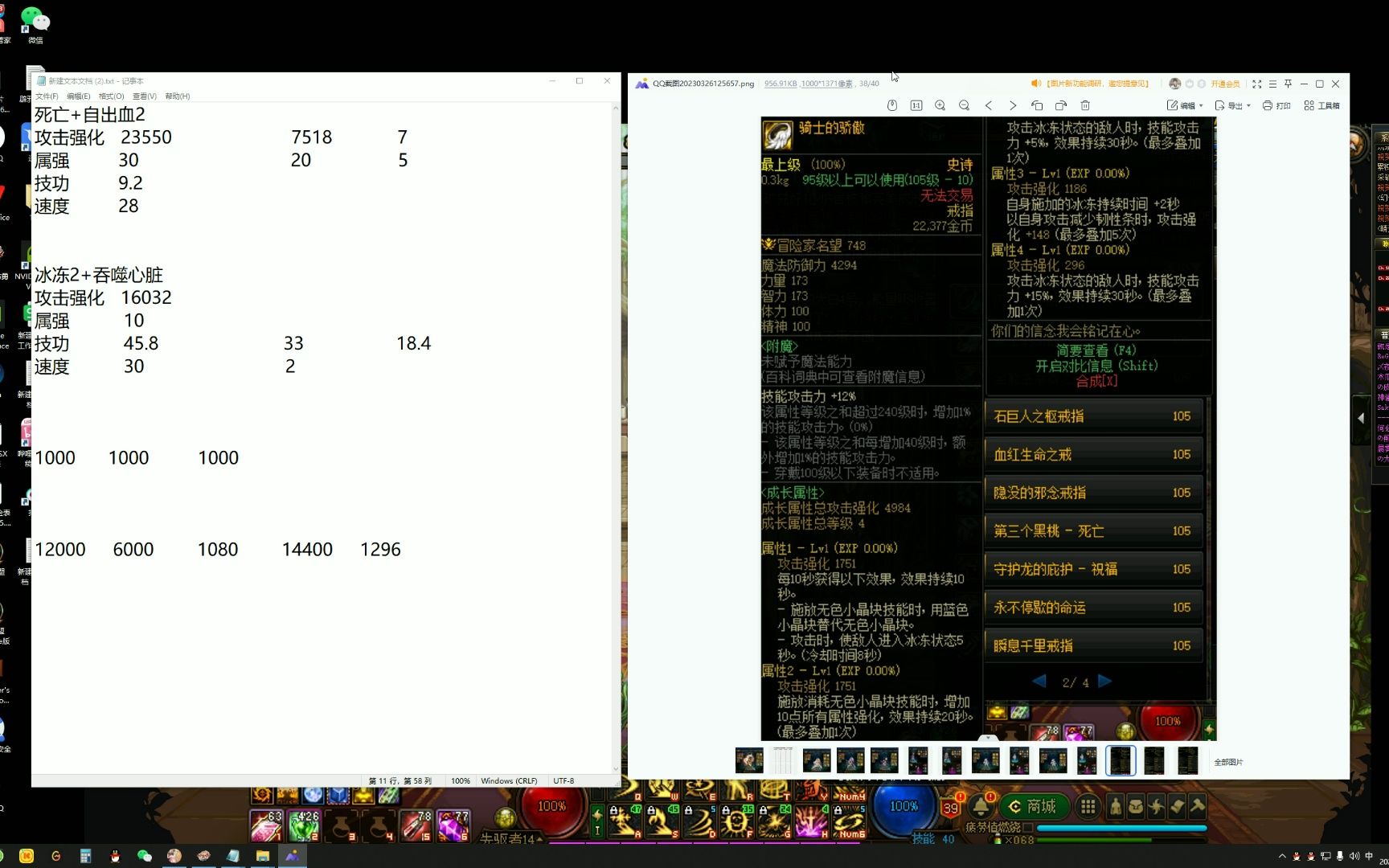Rotate image counterclockwise
This screenshot has width=1389, height=868.
1037,105
